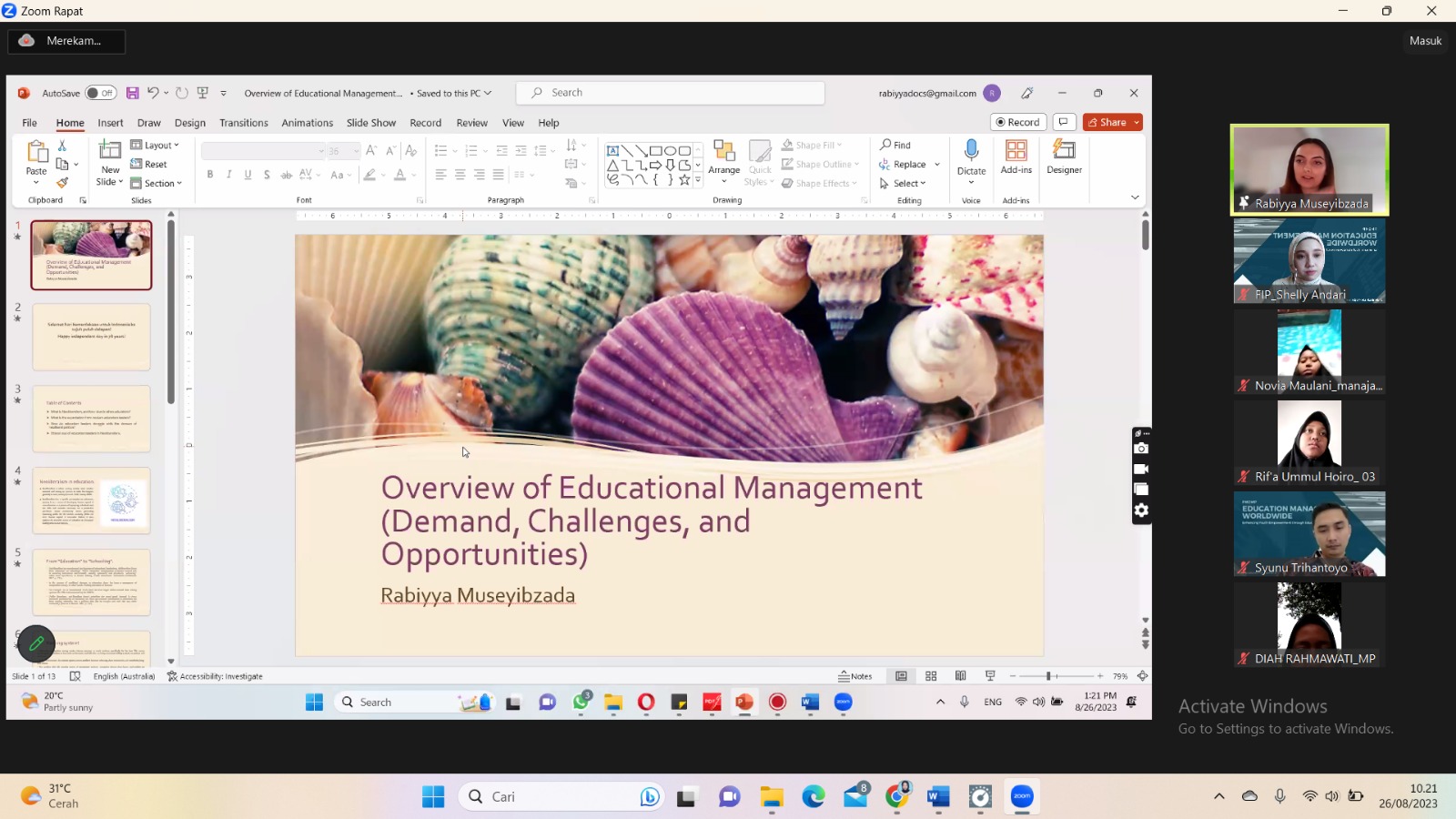Toggle the Notes pane
1456x819 pixels.
coord(855,676)
